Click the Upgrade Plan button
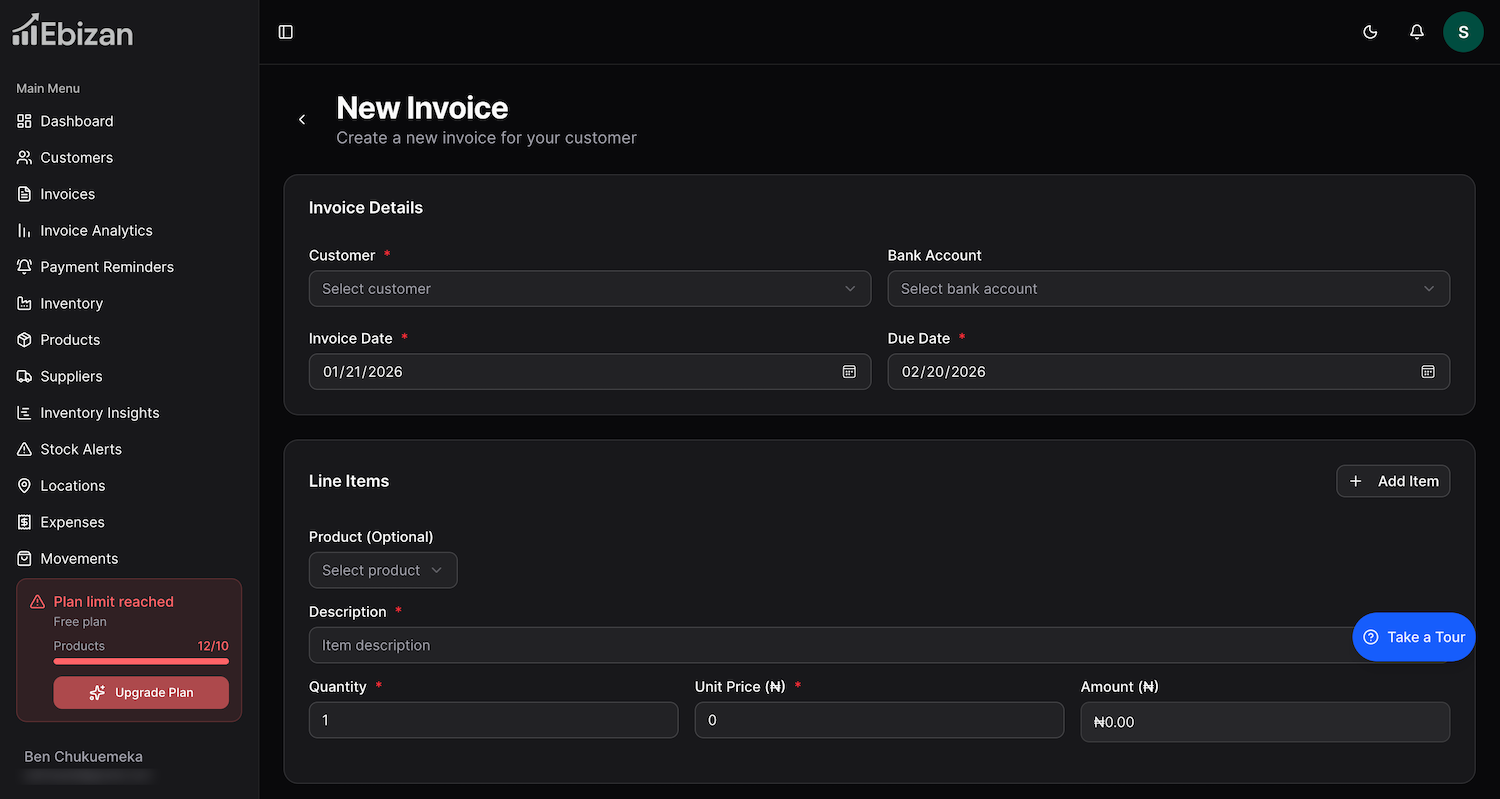This screenshot has width=1500, height=799. (x=141, y=692)
